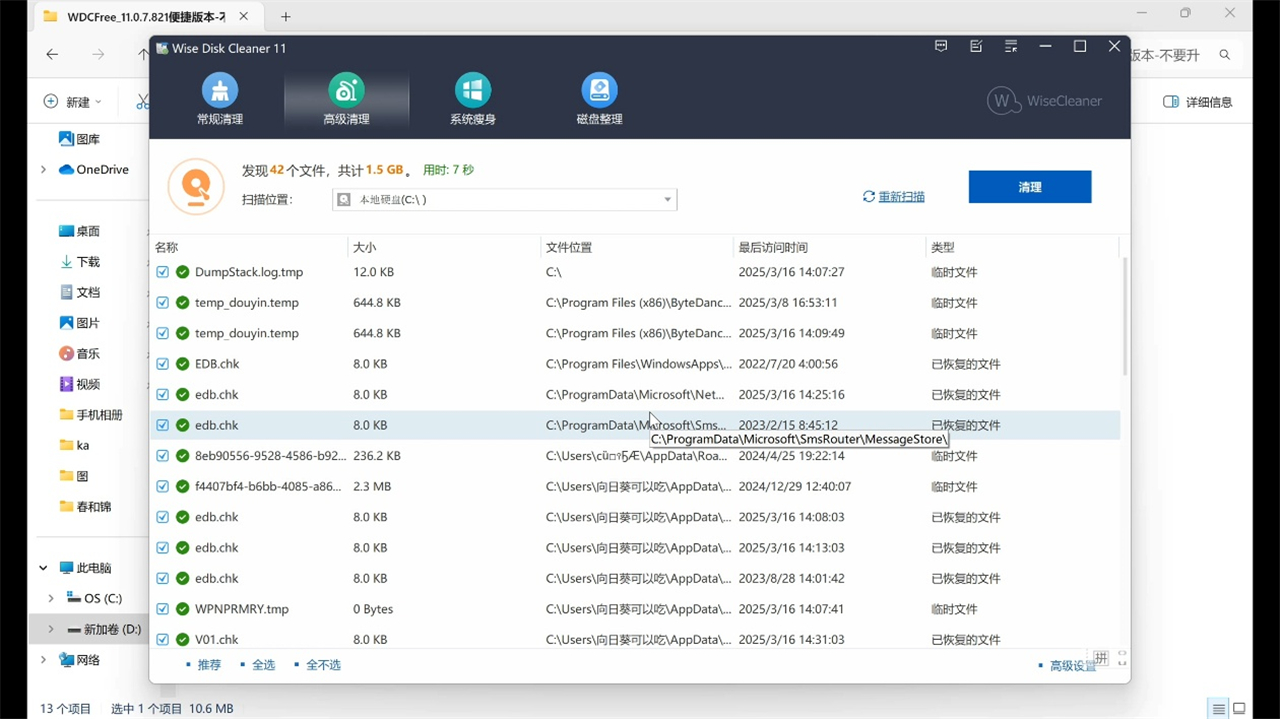Uncheck the 8eb90556-9528-4586 file checkbox
Viewport: 1280px width, 719px height.
pos(163,456)
